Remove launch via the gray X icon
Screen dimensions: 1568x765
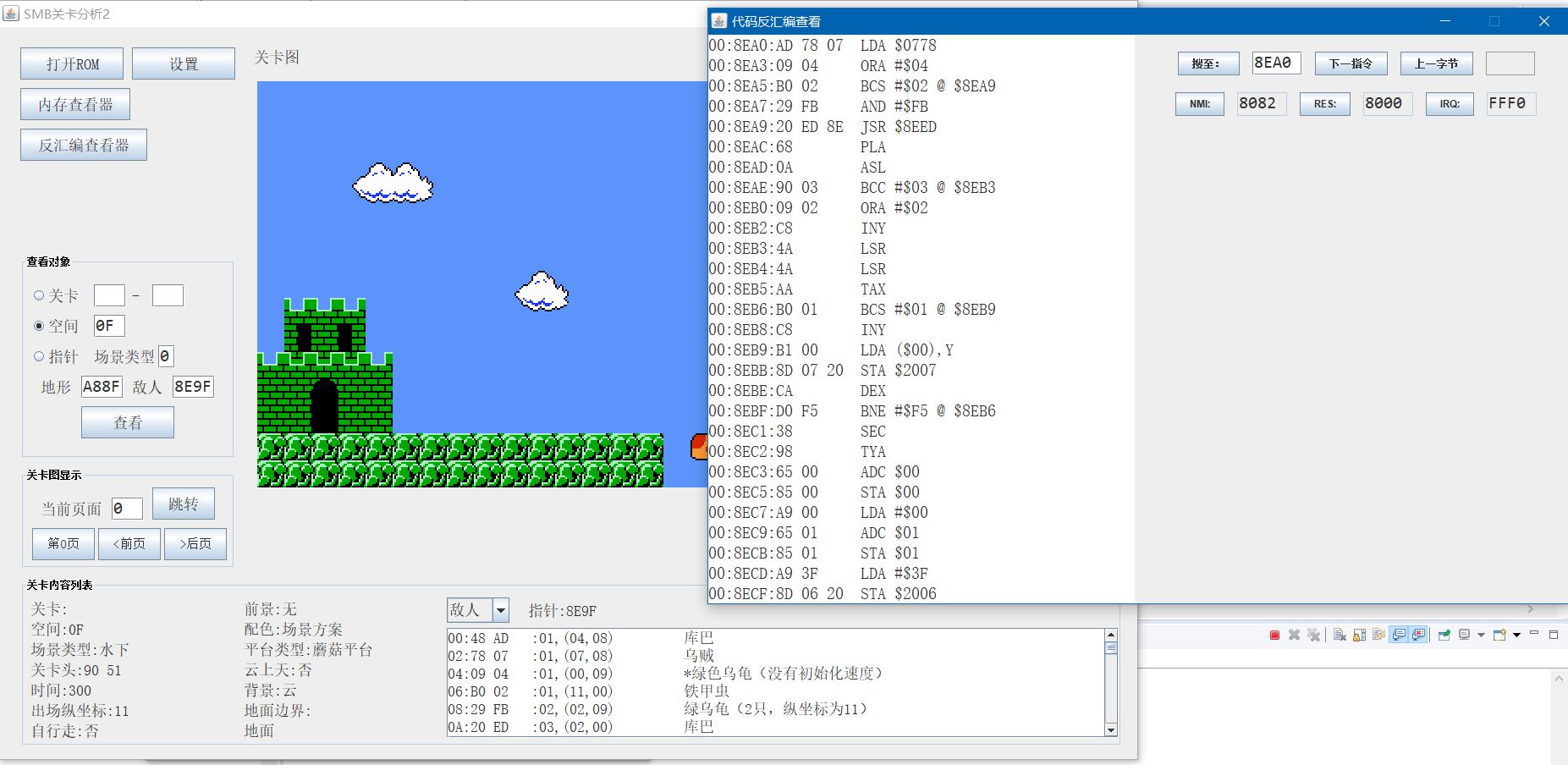pyautogui.click(x=1294, y=635)
